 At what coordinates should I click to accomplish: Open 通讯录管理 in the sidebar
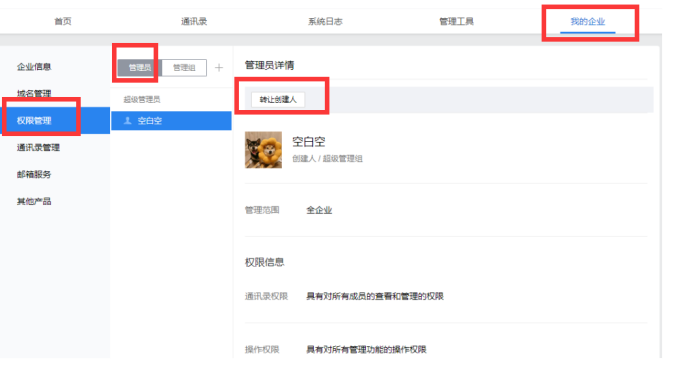pos(38,147)
